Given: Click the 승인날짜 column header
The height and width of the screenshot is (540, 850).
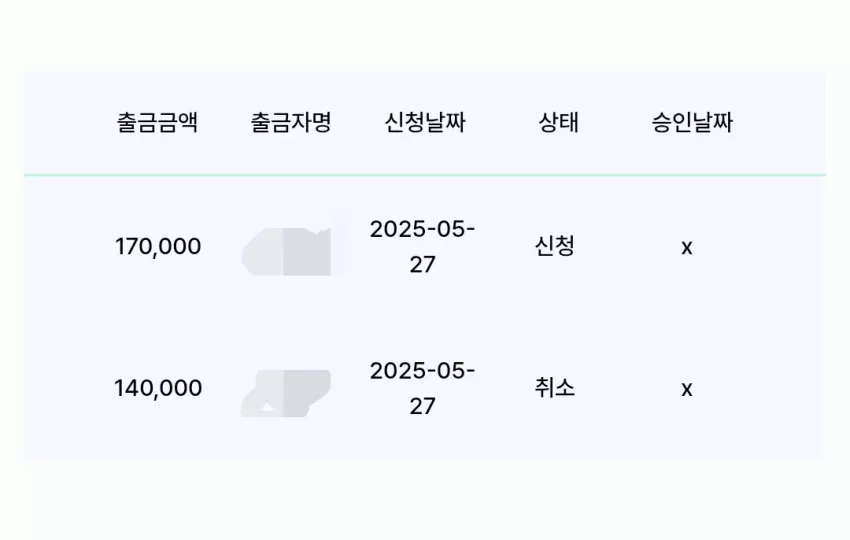Looking at the screenshot, I should click(x=692, y=122).
